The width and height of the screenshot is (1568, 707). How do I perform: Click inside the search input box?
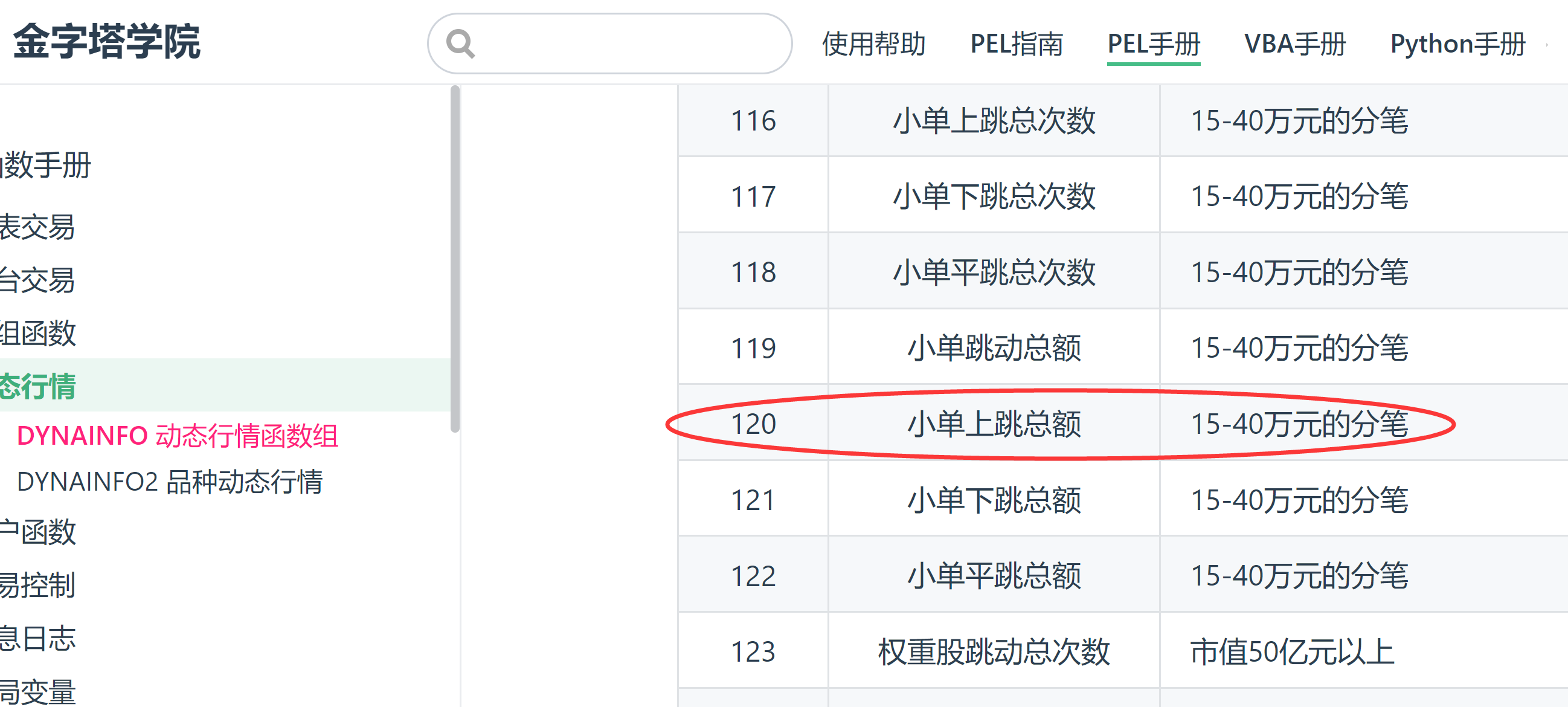point(627,44)
